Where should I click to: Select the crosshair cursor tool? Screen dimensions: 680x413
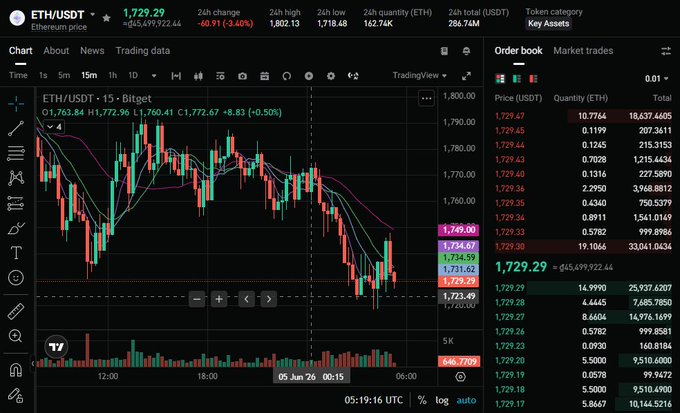point(16,103)
